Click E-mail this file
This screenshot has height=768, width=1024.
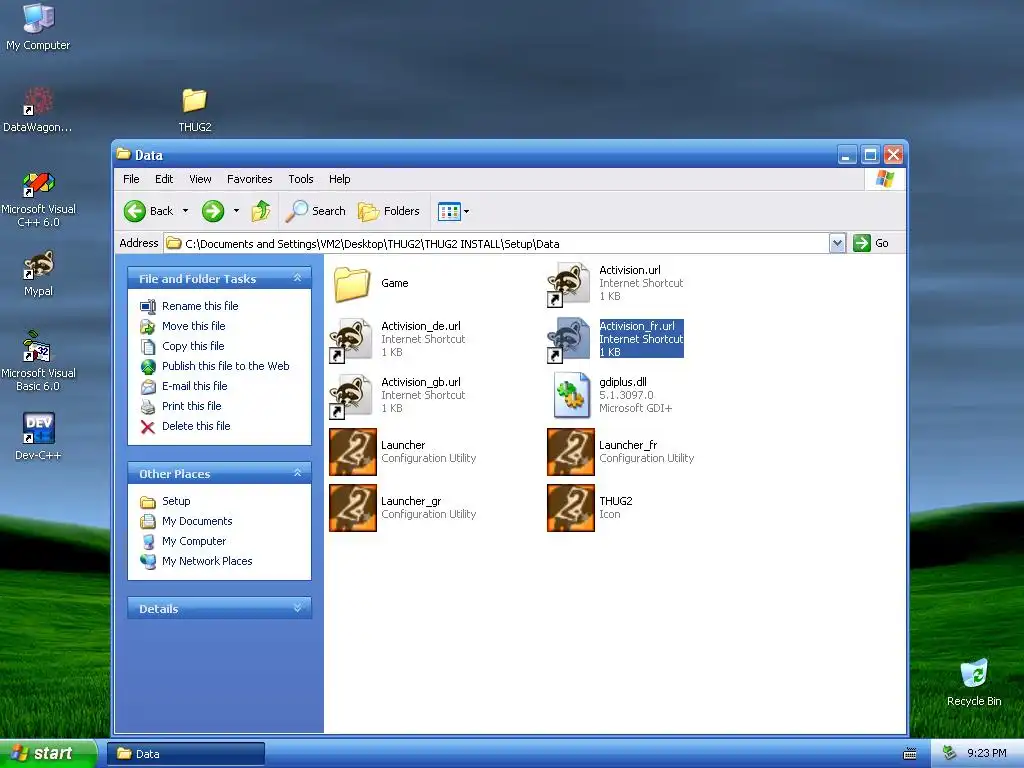point(195,386)
